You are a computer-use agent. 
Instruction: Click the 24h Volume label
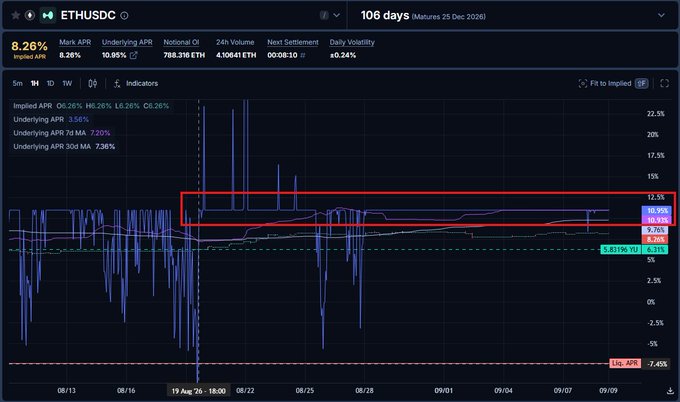[235, 42]
